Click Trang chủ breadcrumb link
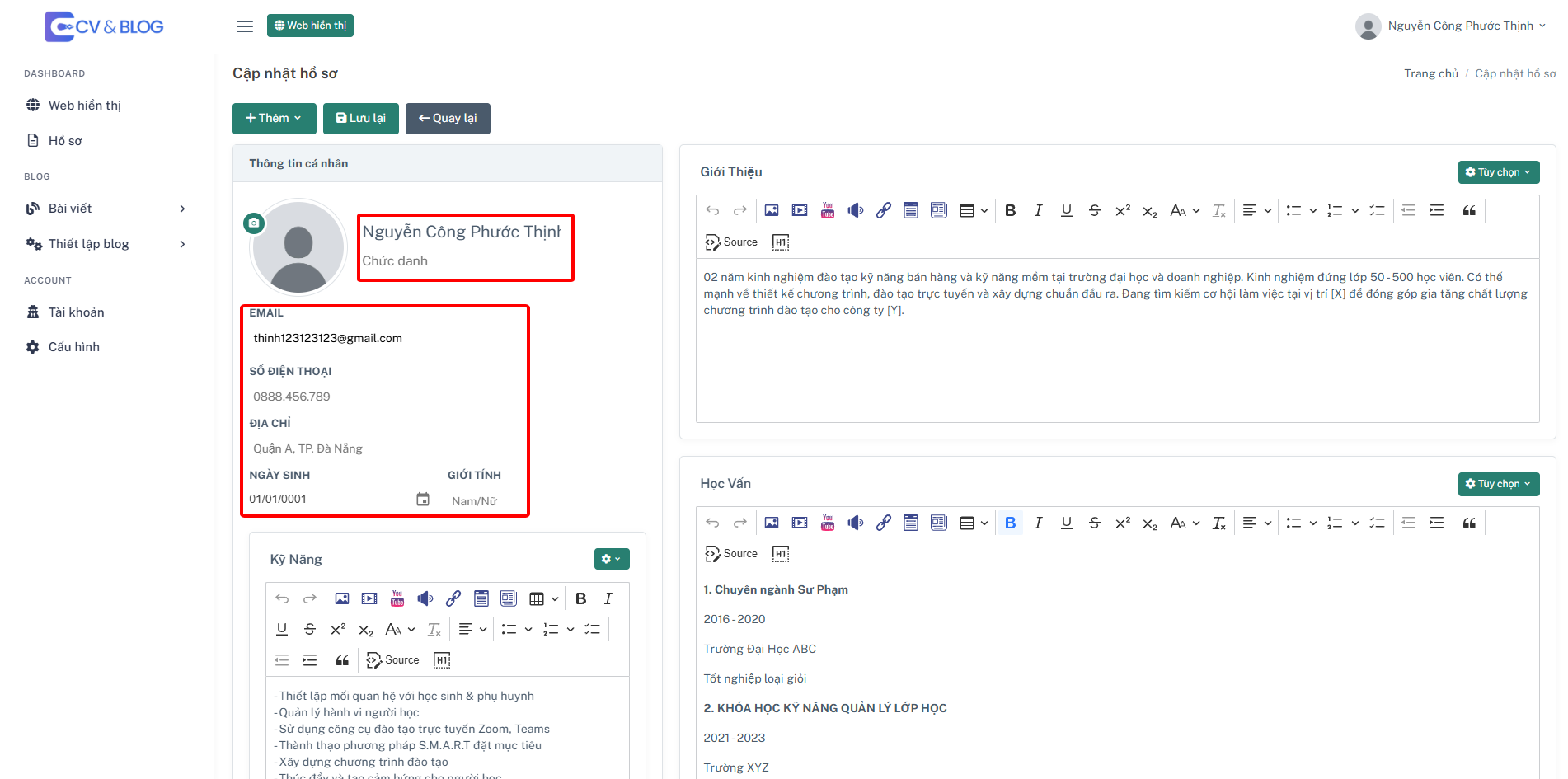This screenshot has height=779, width=1568. (1431, 73)
